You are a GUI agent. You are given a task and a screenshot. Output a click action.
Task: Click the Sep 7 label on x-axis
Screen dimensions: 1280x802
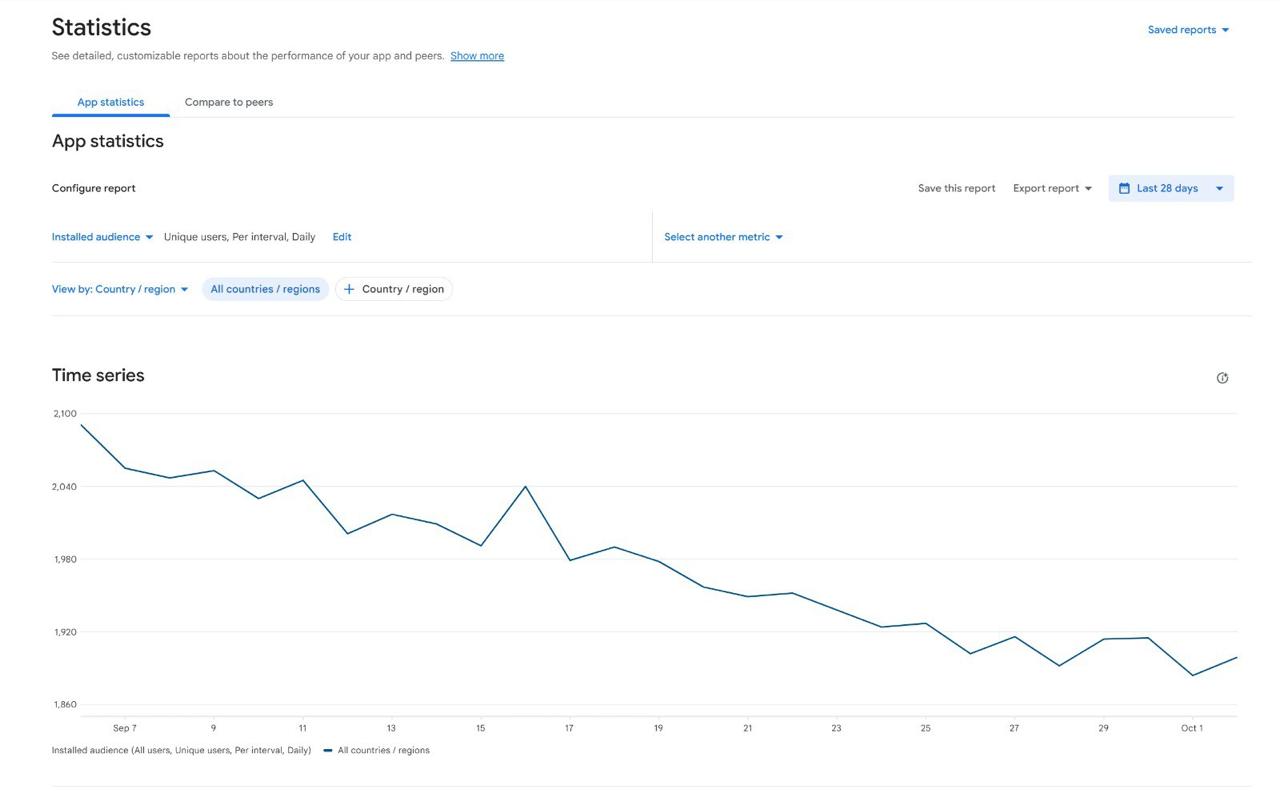pos(125,728)
